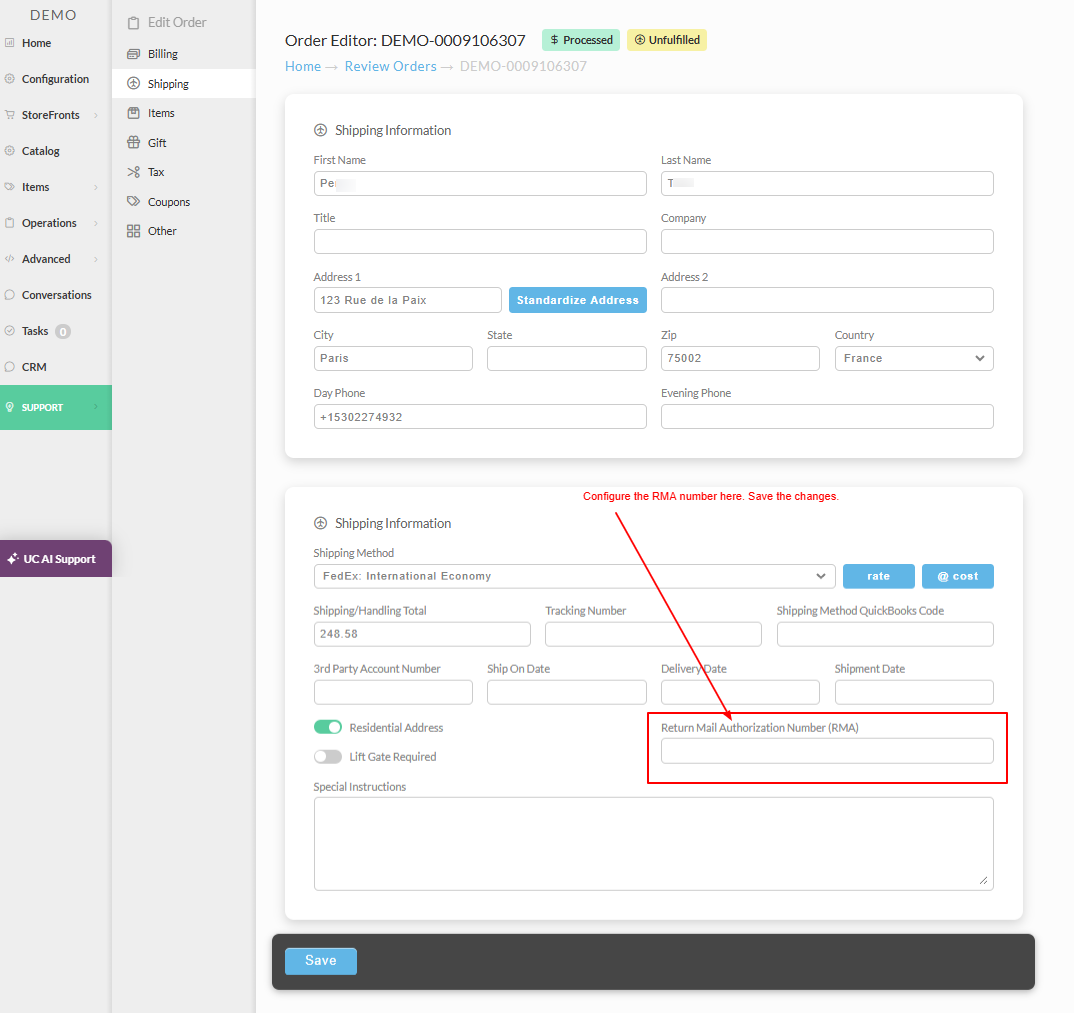Click the StoreFronts cart icon

(x=10, y=114)
